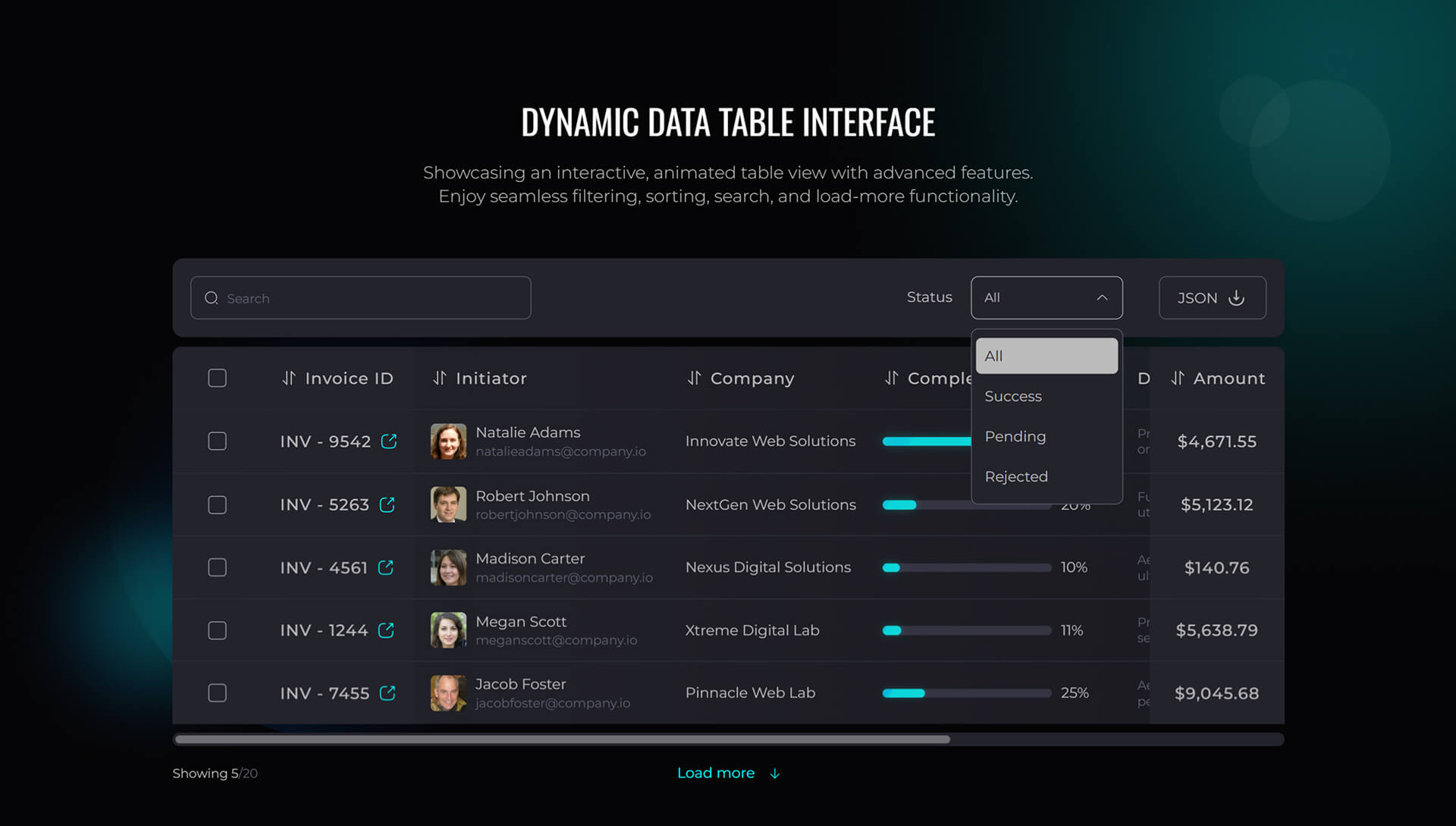Pick Rejected in the status list

(1016, 476)
